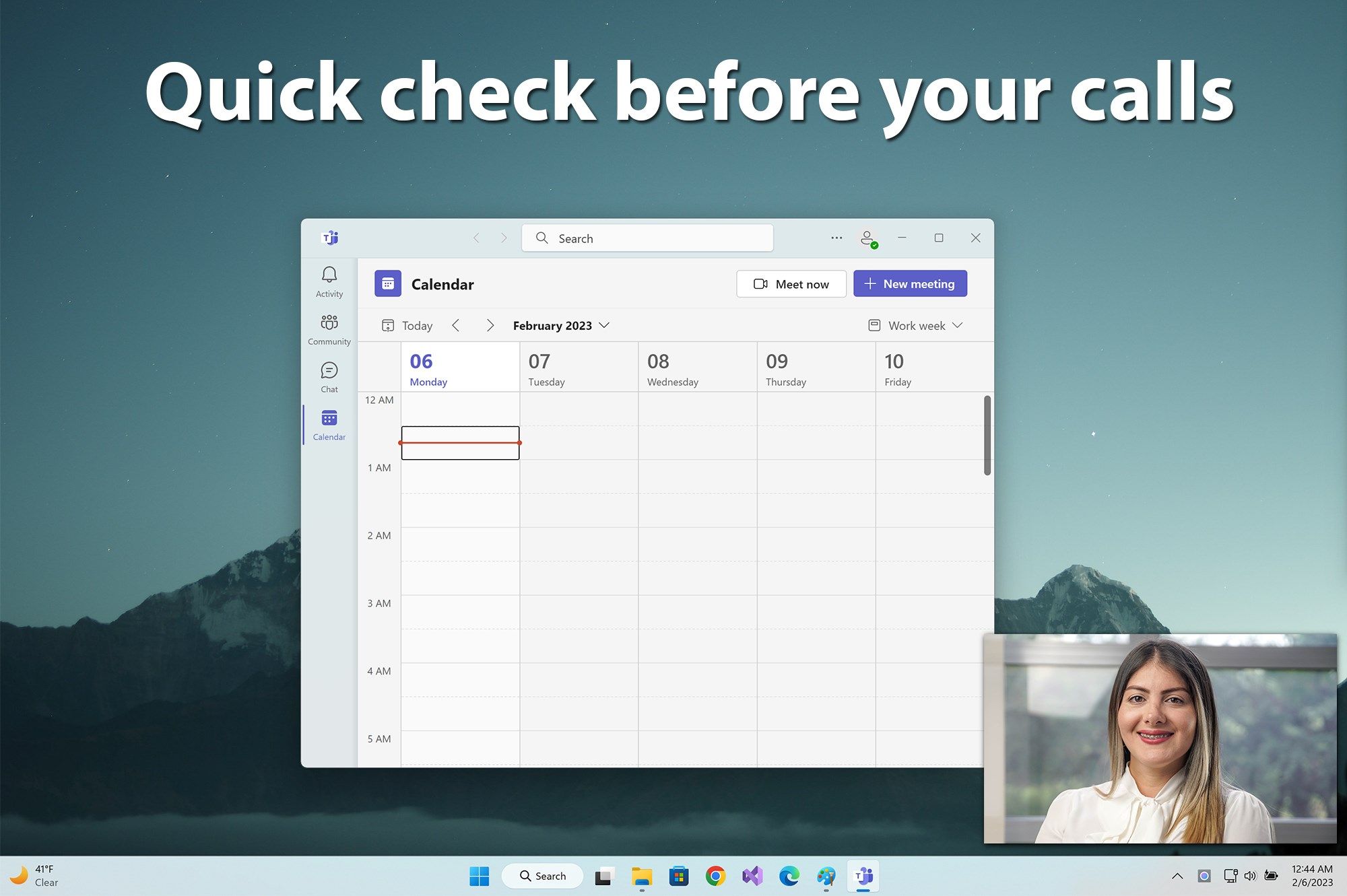This screenshot has width=1347, height=896.
Task: Expand the Work week view dropdown
Action: pyautogui.click(x=915, y=325)
